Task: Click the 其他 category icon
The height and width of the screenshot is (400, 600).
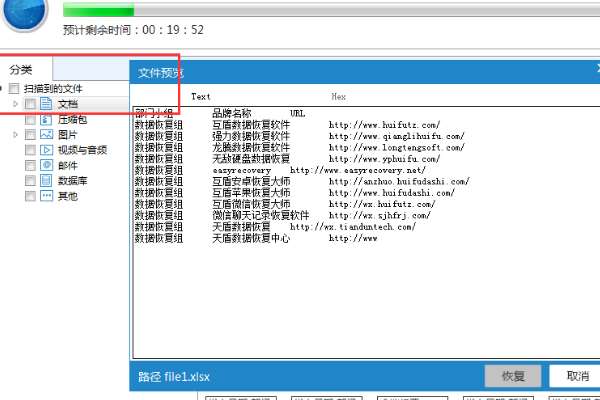Action: [x=46, y=196]
